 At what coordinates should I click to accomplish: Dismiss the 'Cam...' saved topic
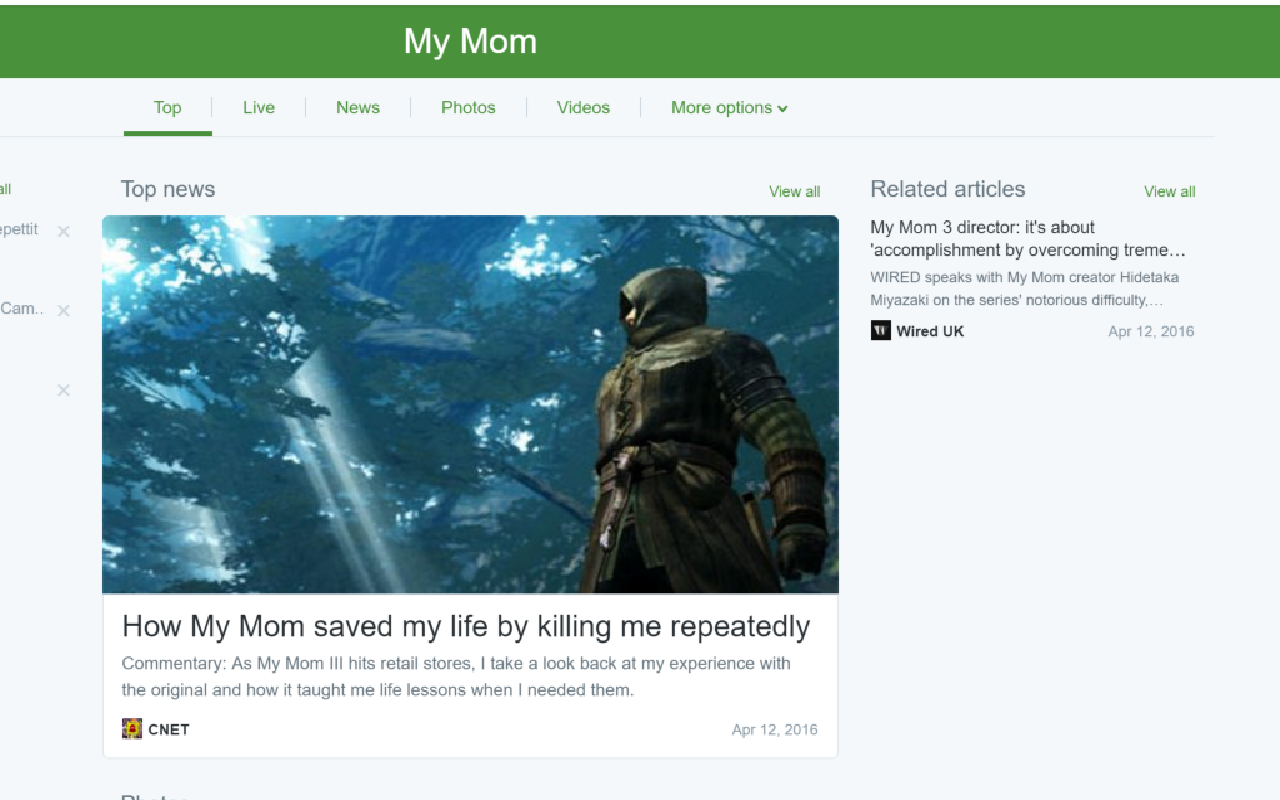63,310
